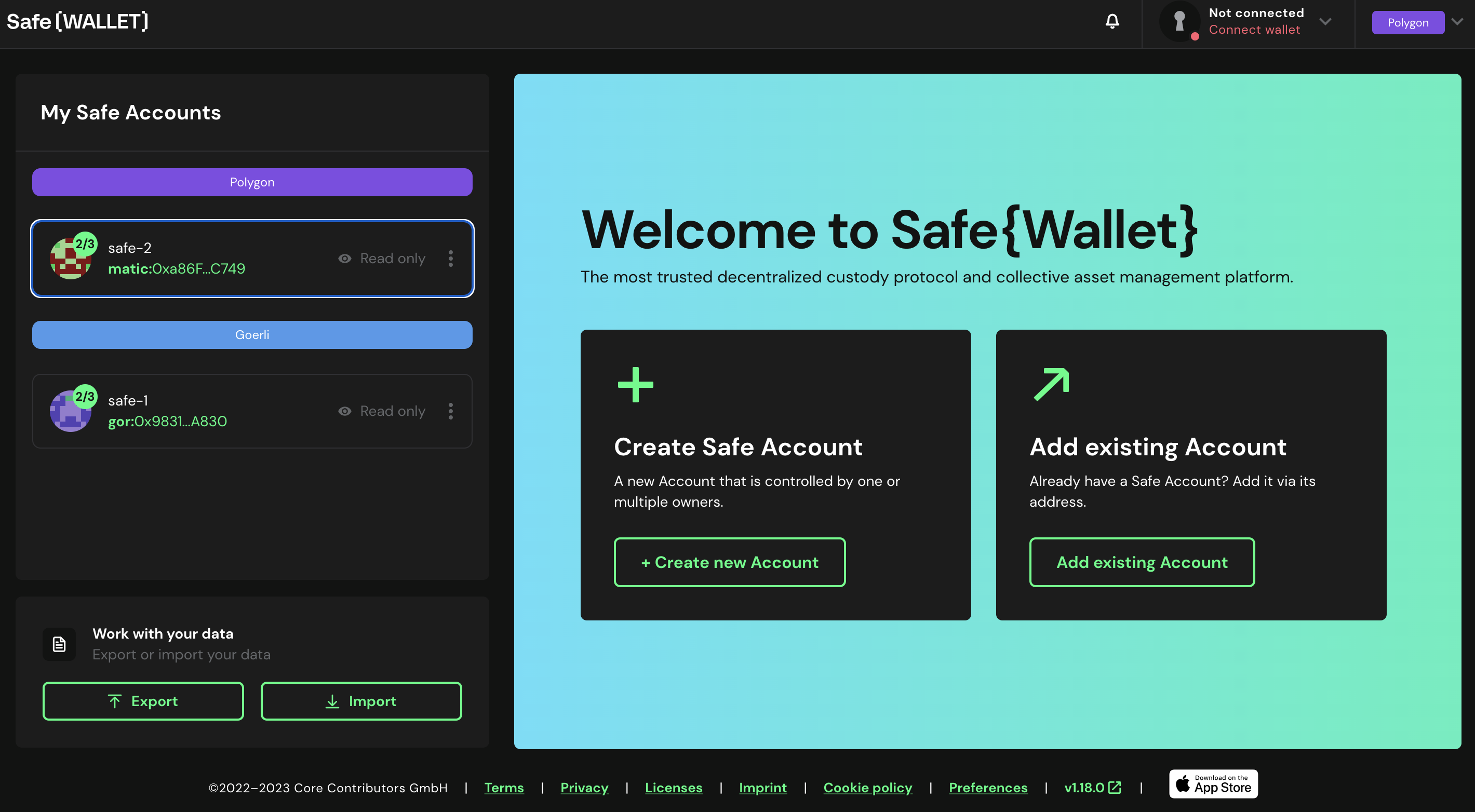Open the notifications bell

1112,22
